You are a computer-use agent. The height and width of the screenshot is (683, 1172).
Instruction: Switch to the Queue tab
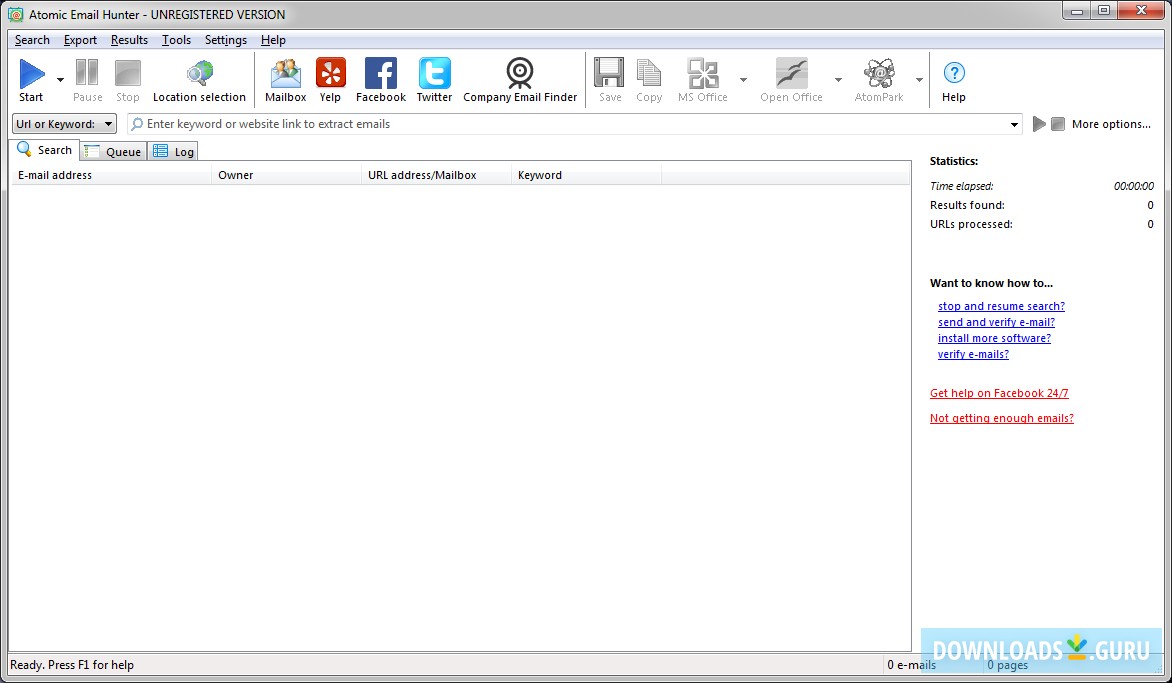tap(112, 151)
